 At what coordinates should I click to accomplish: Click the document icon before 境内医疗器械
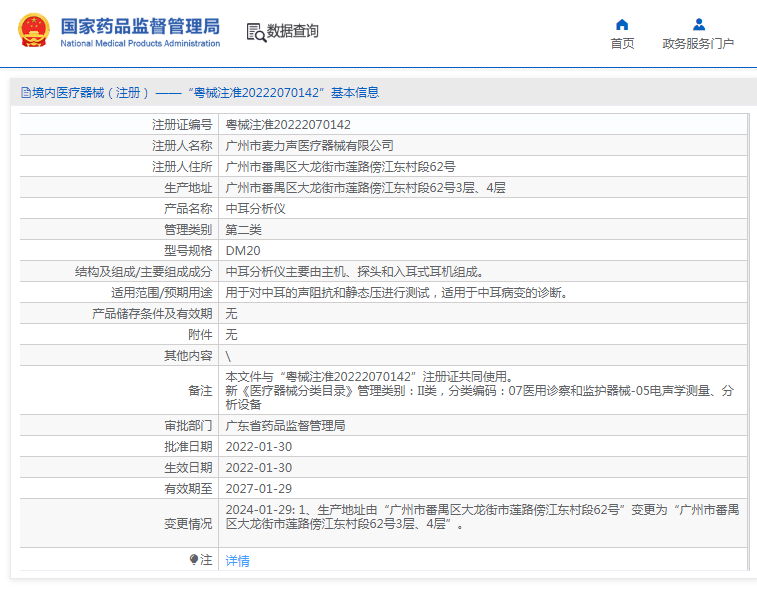pos(25,93)
